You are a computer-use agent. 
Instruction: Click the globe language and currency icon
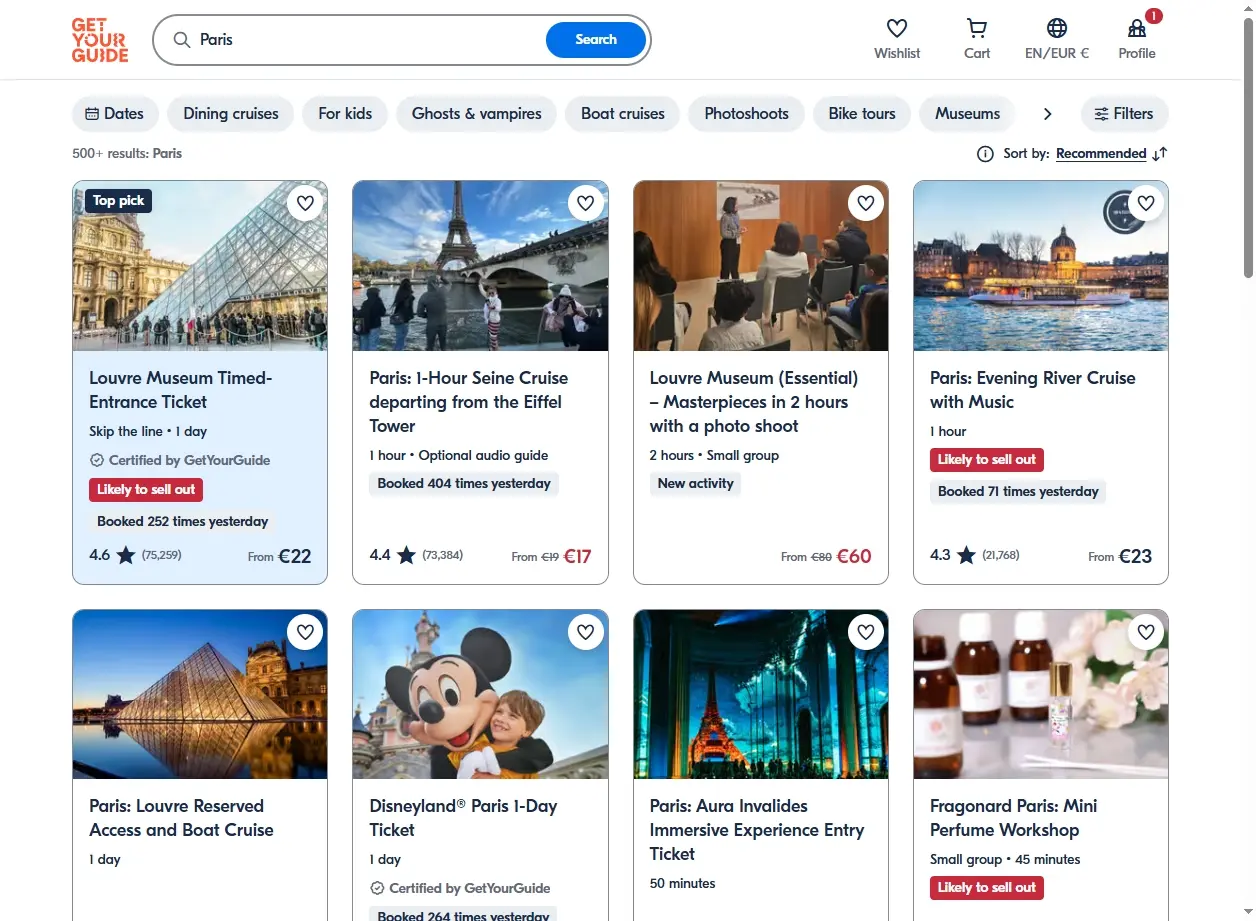pyautogui.click(x=1057, y=28)
